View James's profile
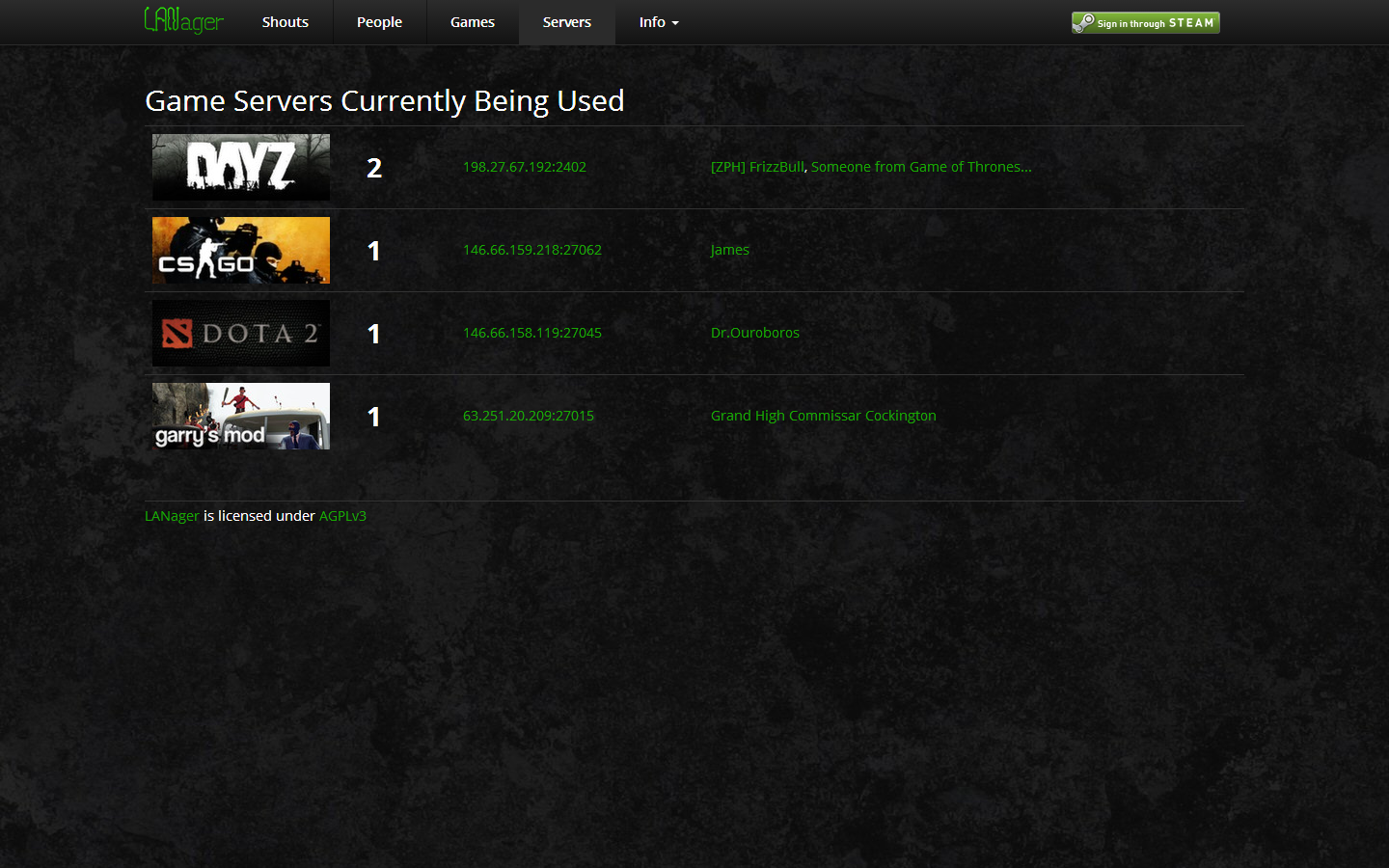 pyautogui.click(x=730, y=250)
